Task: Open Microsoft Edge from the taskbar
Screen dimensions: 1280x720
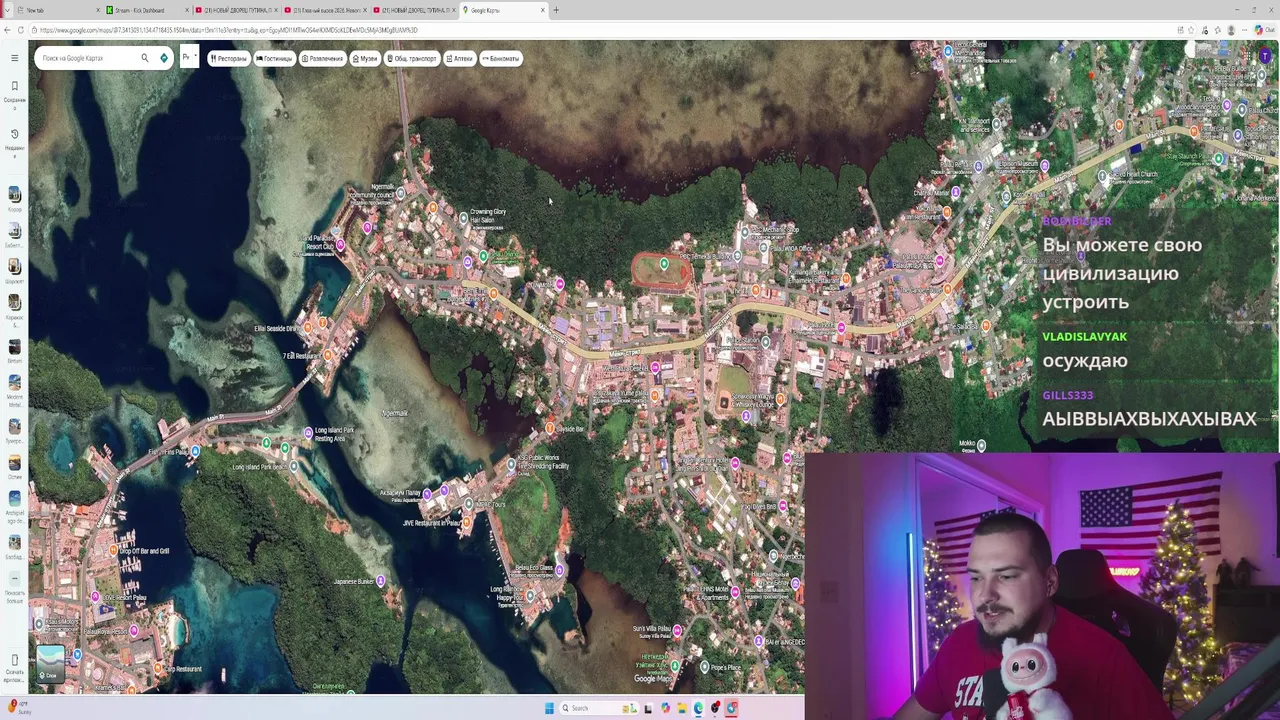Action: click(x=698, y=708)
